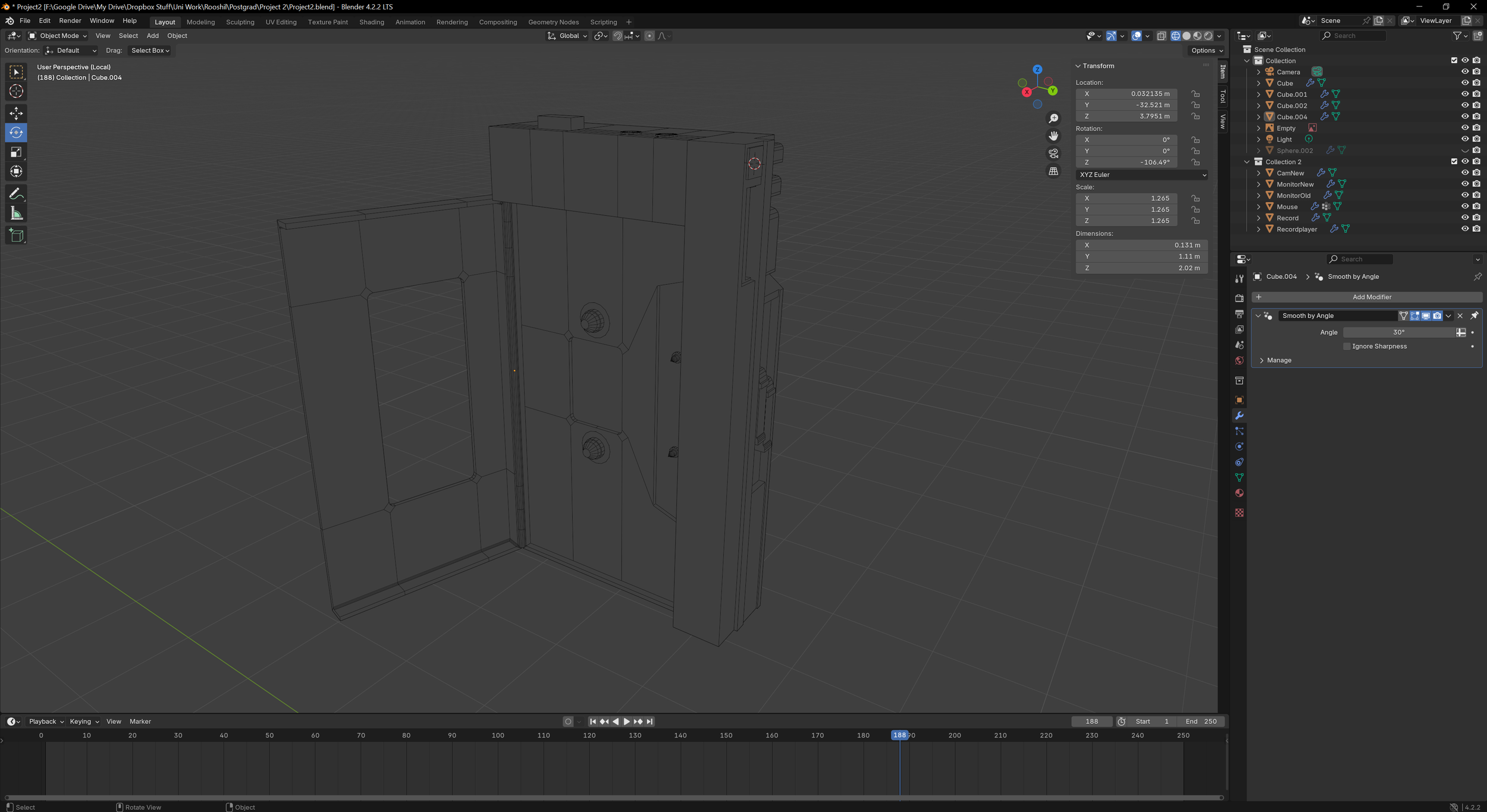
Task: Open the Add Cube tool
Action: [16, 235]
